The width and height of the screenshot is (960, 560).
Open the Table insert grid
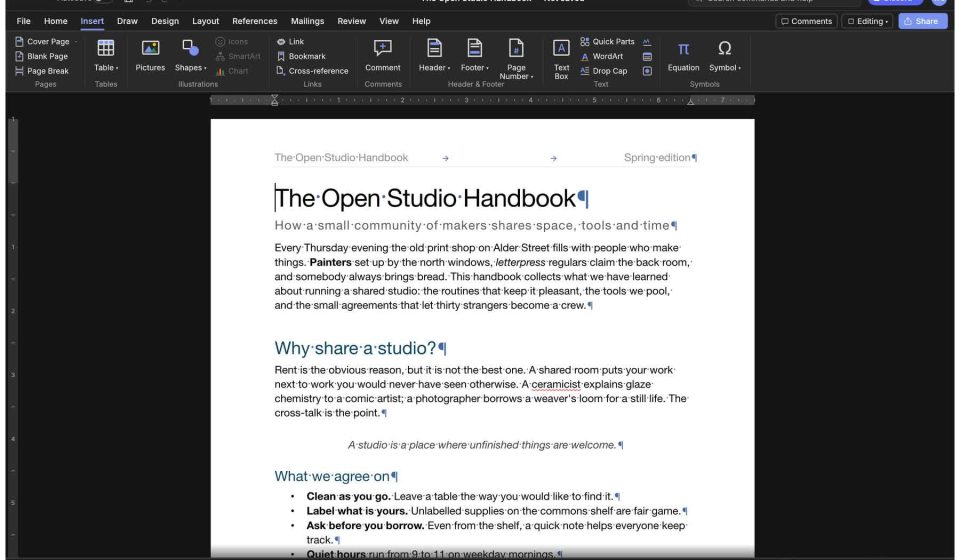coord(106,55)
